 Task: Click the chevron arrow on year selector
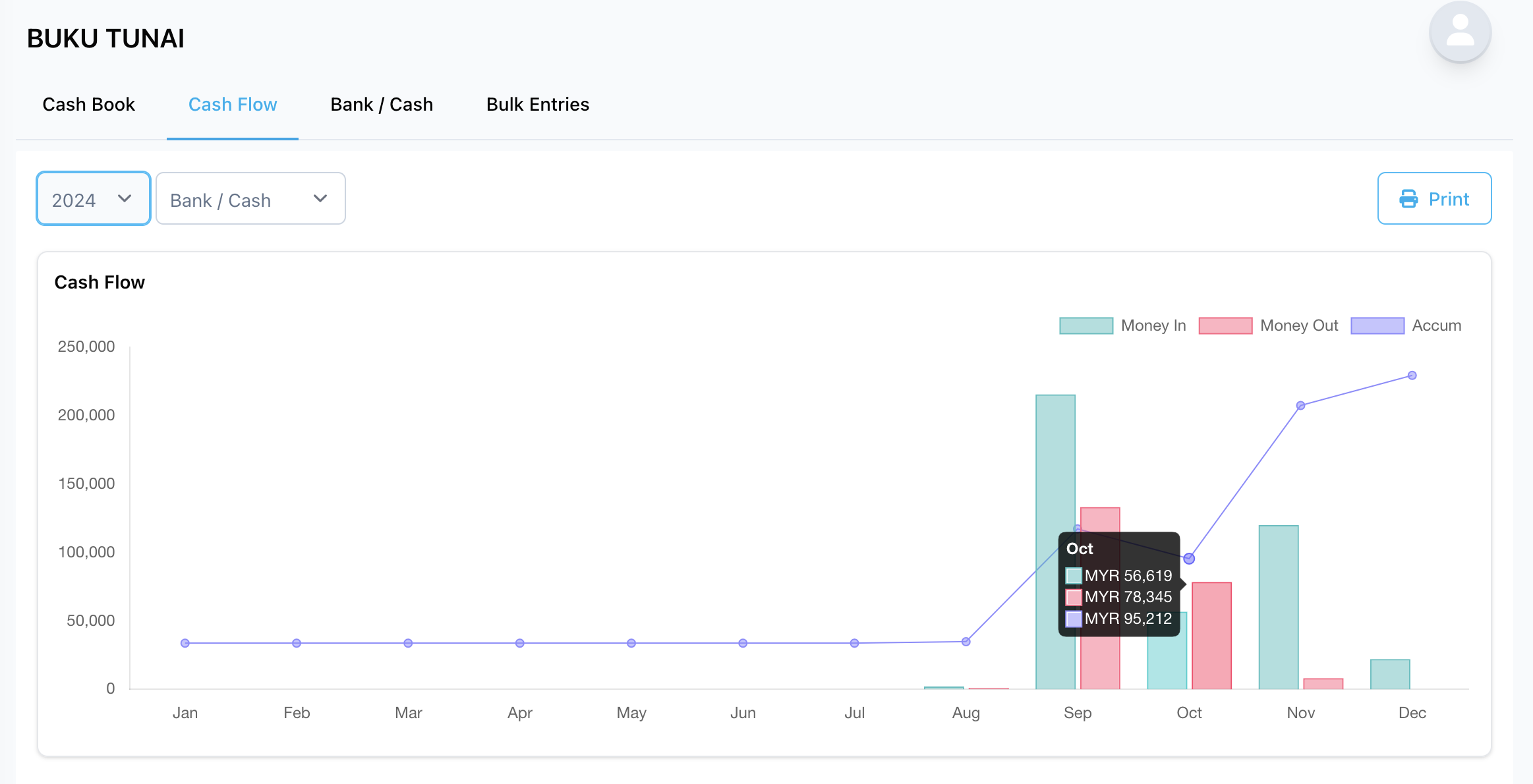125,199
